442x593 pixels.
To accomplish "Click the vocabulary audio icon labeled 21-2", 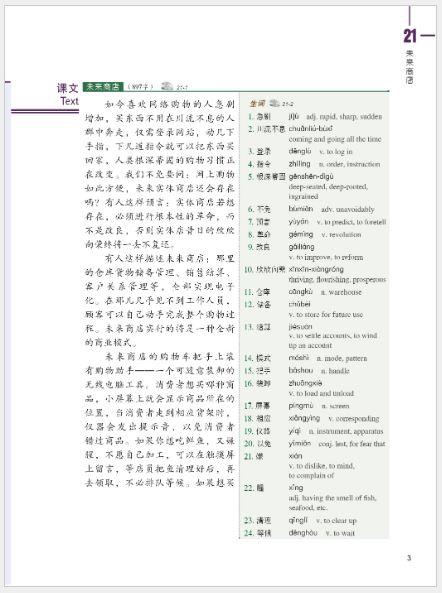I will (275, 103).
